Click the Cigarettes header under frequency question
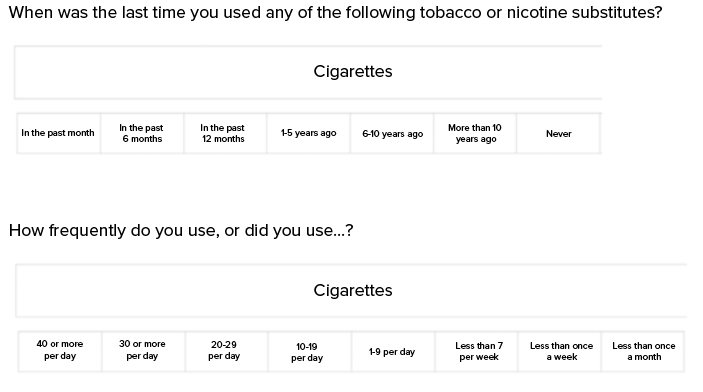 [351, 291]
